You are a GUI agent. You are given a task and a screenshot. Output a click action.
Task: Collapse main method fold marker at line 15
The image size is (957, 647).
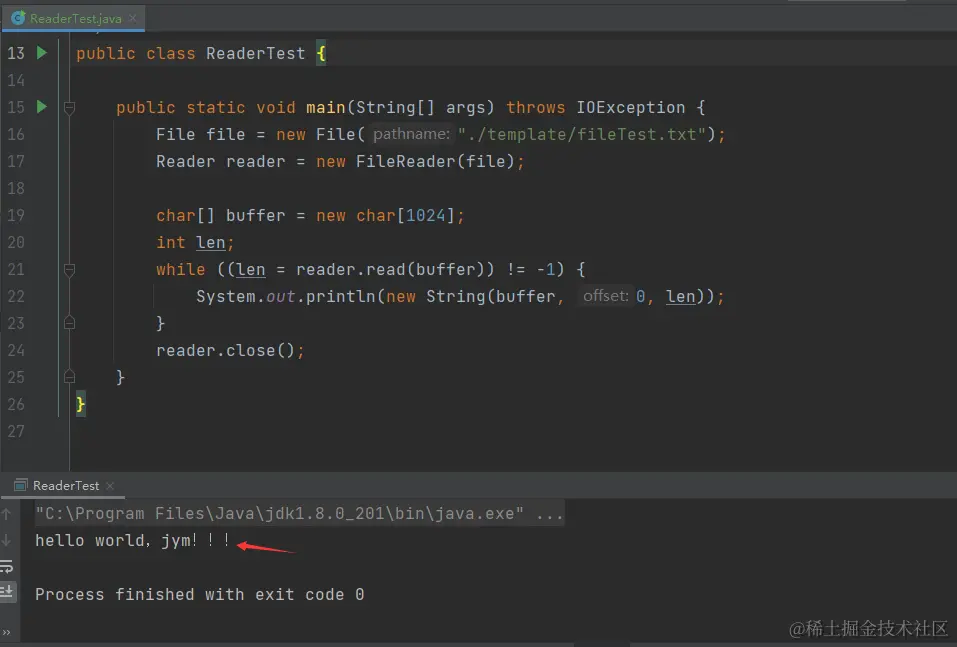point(70,108)
